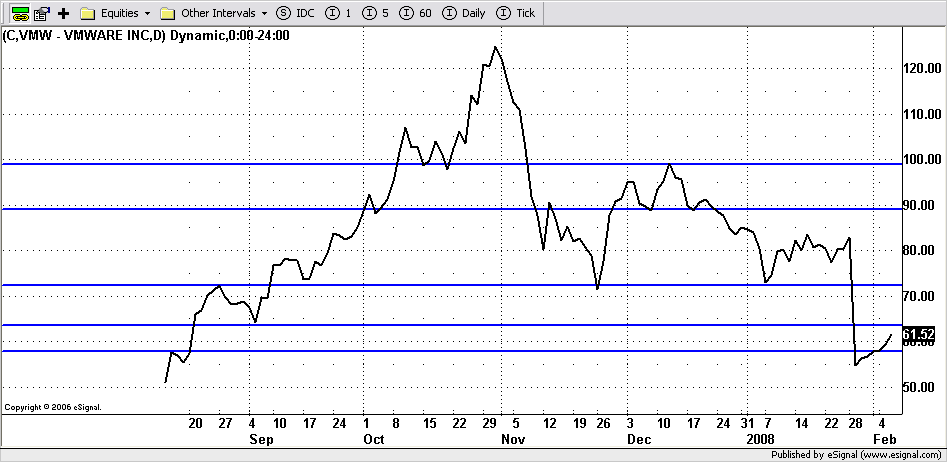
Task: Click the Sep month label on time axis
Action: 262,439
